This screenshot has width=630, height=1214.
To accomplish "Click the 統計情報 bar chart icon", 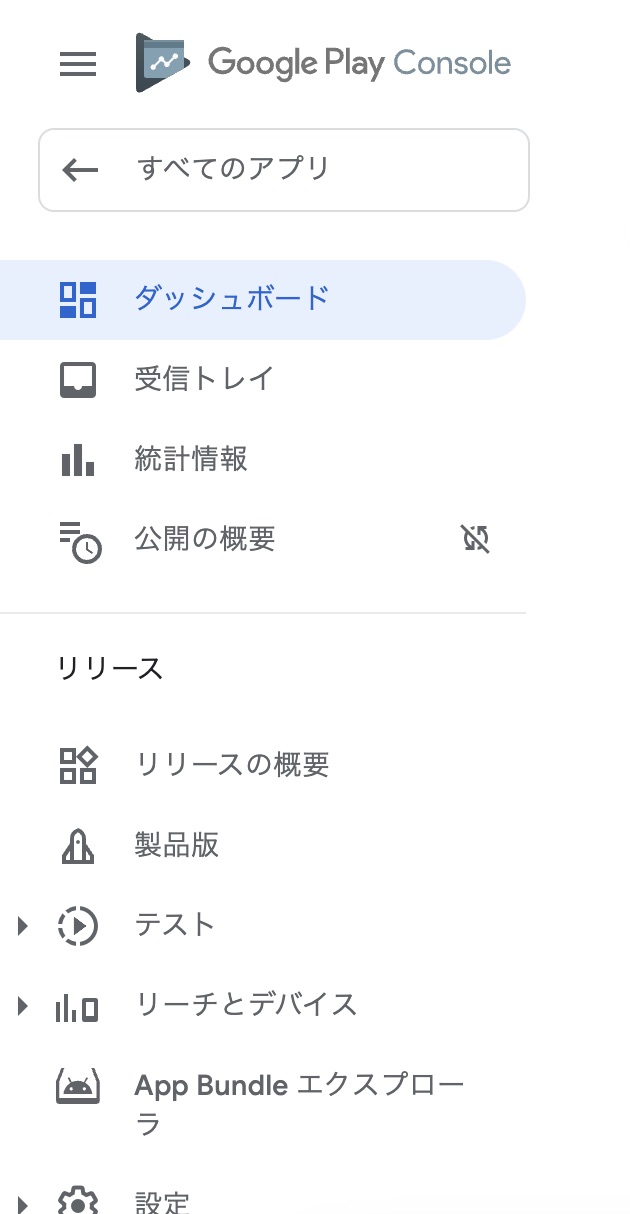I will point(80,459).
